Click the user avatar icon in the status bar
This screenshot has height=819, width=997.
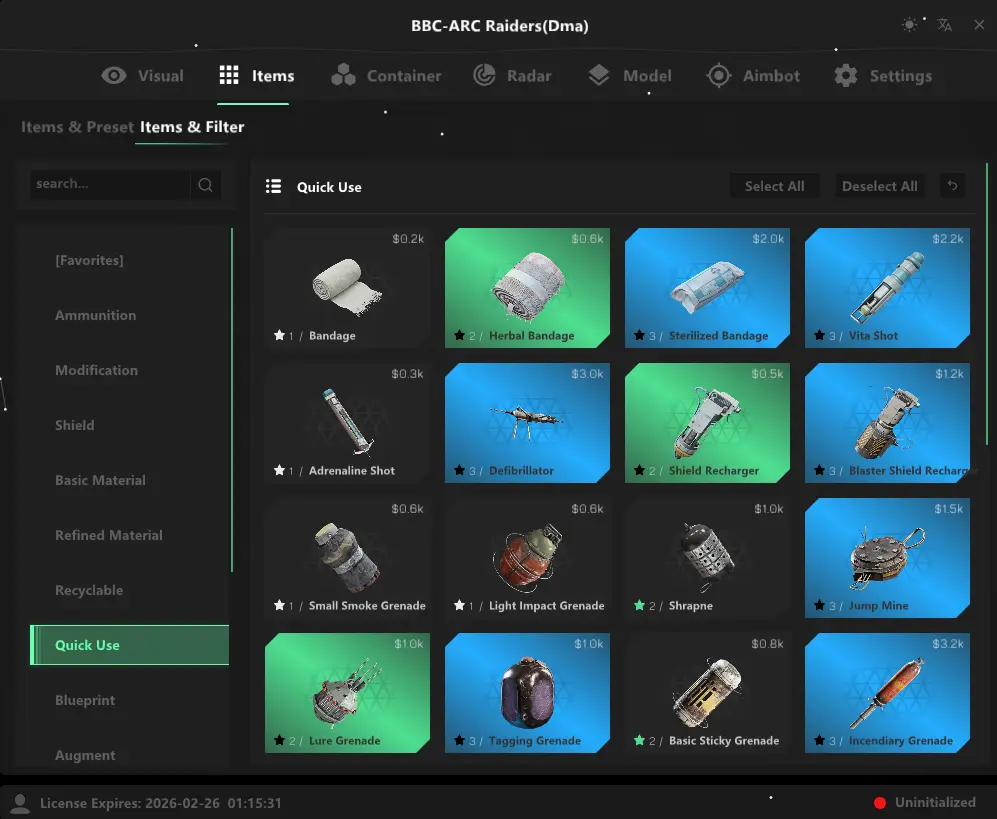(20, 802)
